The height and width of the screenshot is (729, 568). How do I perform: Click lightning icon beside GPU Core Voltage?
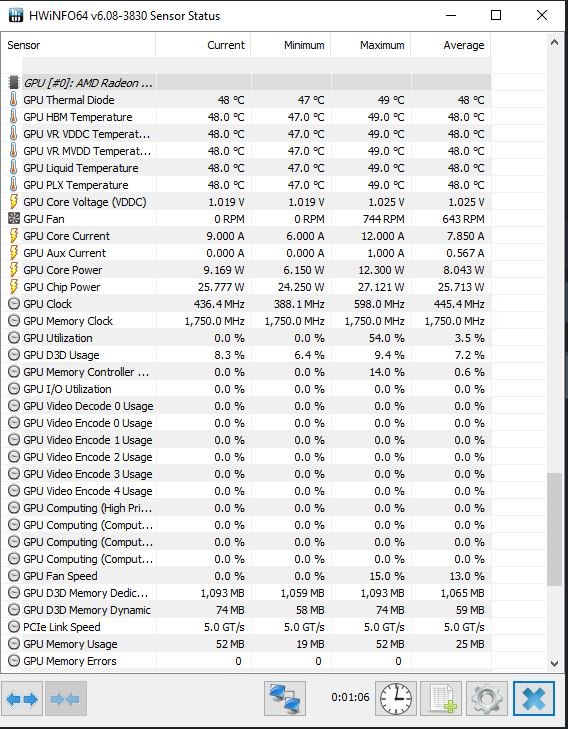click(x=14, y=202)
